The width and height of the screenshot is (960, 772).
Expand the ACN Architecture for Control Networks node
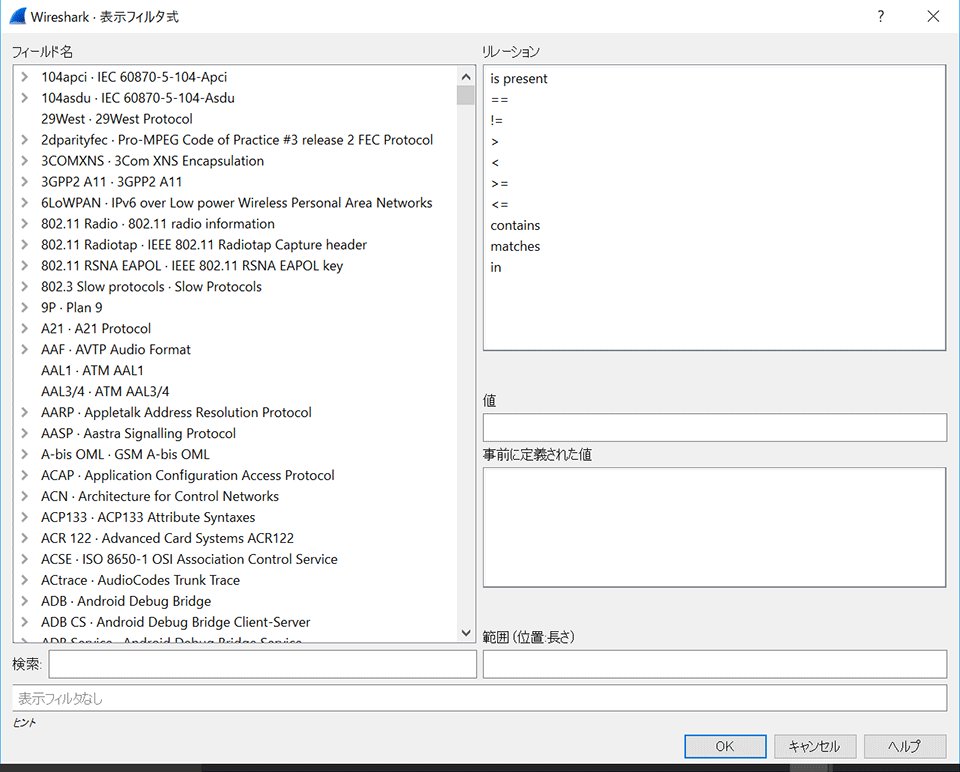[x=24, y=497]
